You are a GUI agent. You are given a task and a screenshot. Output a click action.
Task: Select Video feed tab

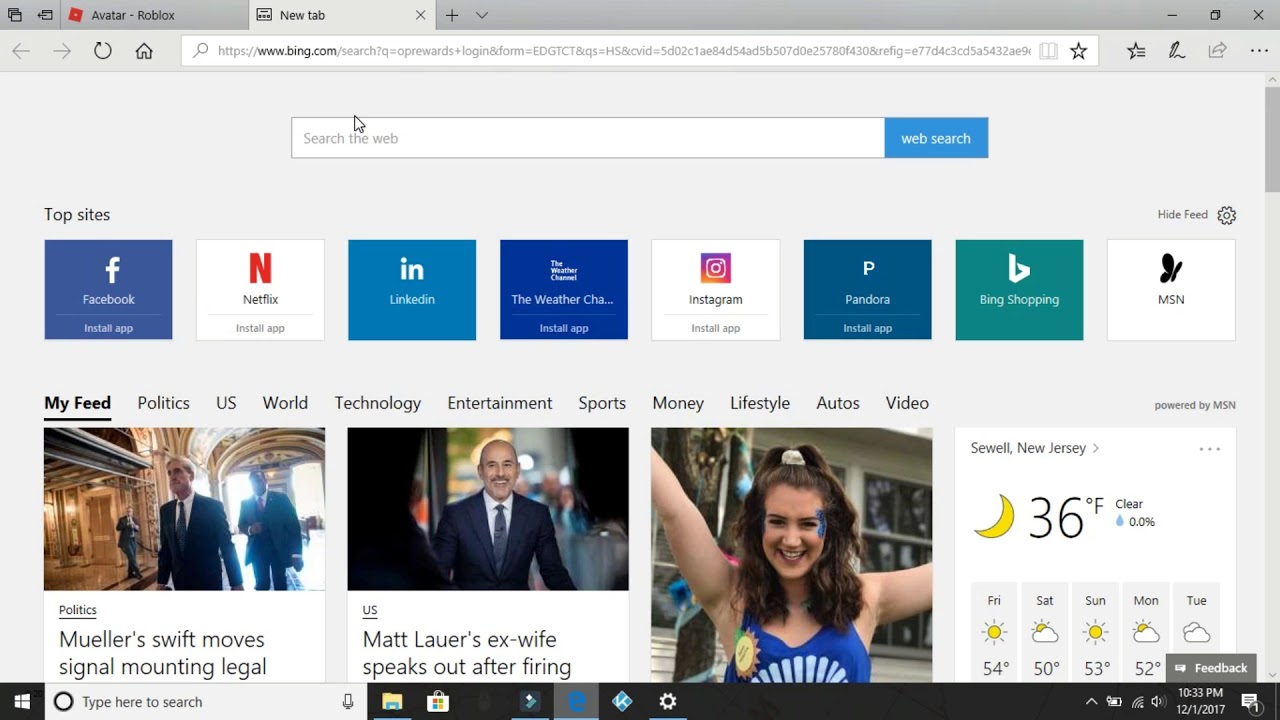click(x=907, y=403)
